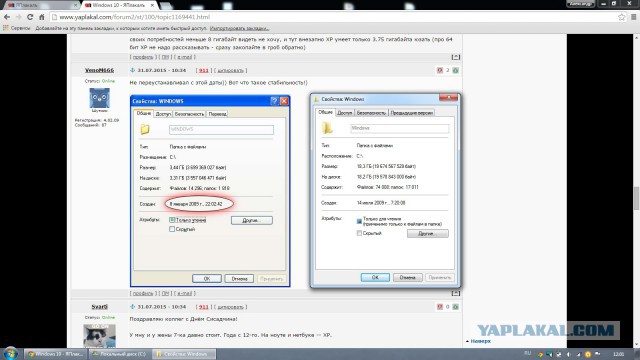The height and width of the screenshot is (360, 640).
Task: Click цитировать in VenoM666's post header
Action: 230,70
